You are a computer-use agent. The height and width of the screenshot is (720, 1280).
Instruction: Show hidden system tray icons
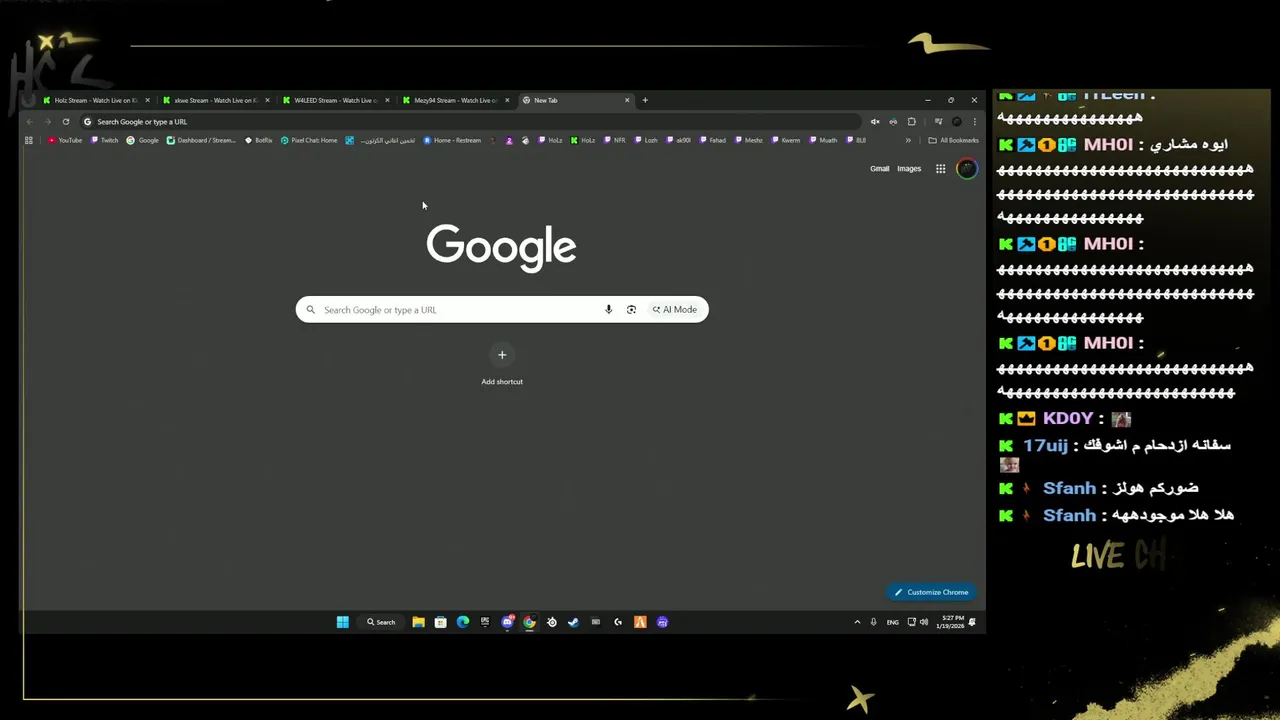(857, 622)
